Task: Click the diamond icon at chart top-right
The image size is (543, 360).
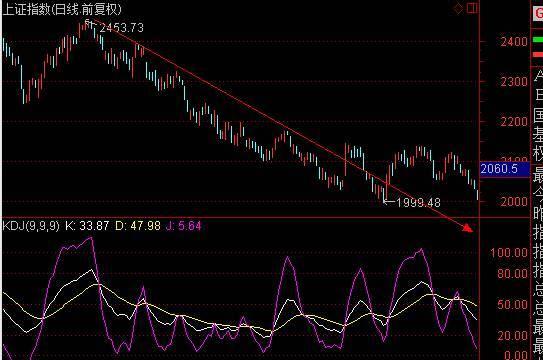Action: 458,8
